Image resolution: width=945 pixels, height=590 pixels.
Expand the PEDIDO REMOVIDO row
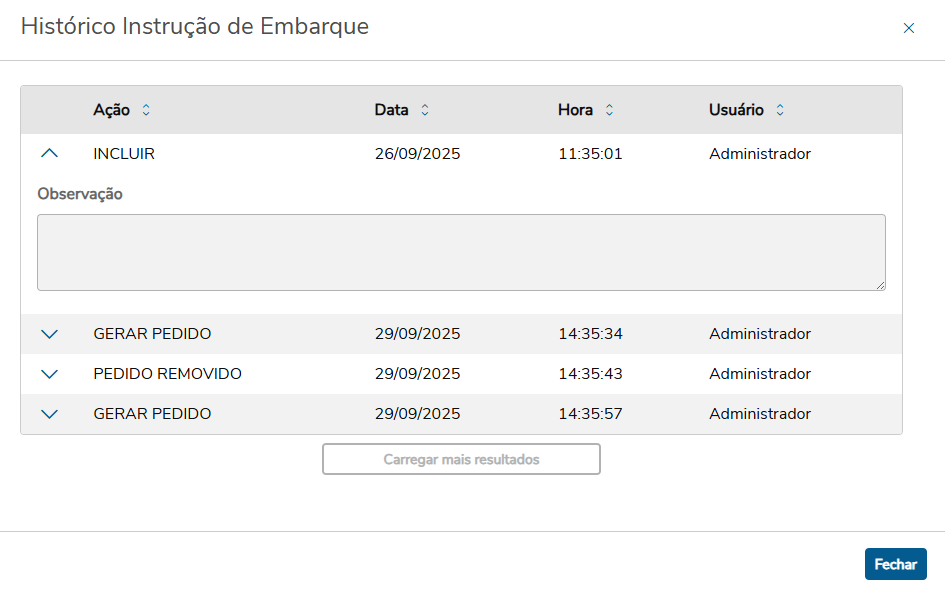click(x=49, y=374)
